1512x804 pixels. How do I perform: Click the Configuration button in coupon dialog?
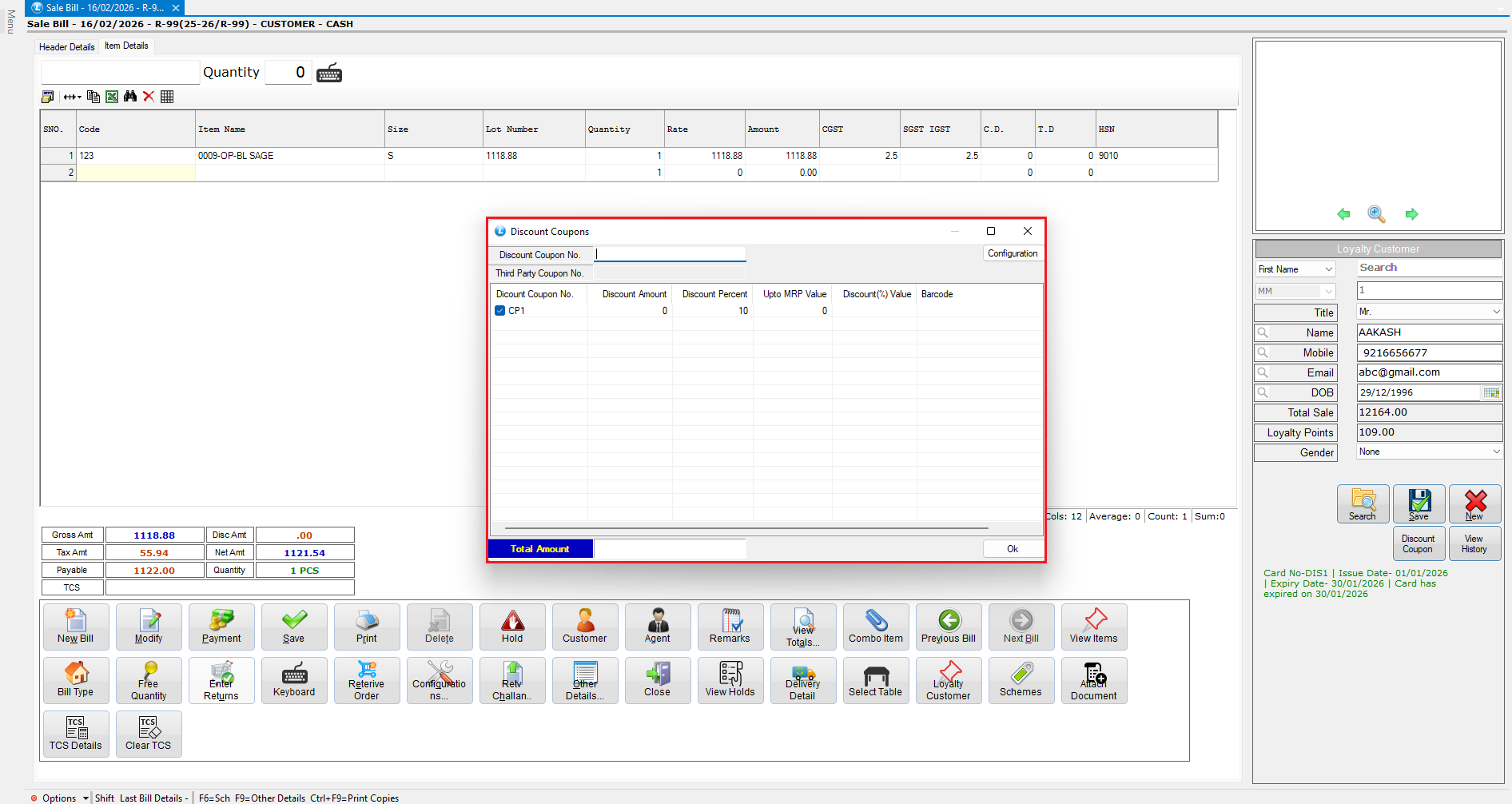(x=1012, y=253)
